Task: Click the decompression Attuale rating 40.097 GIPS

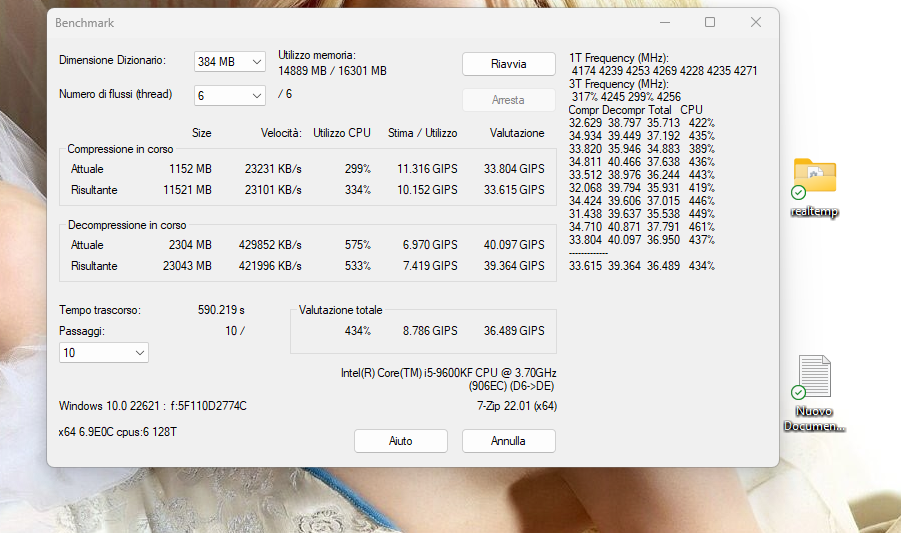Action: click(x=514, y=245)
